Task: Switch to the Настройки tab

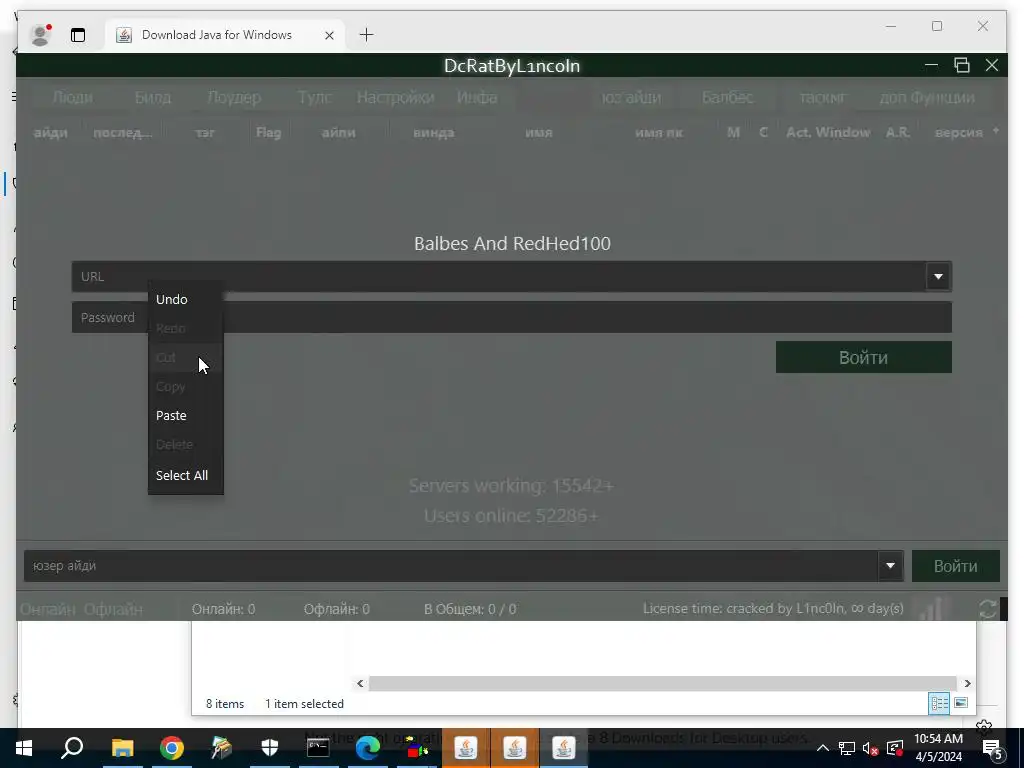Action: 395,97
